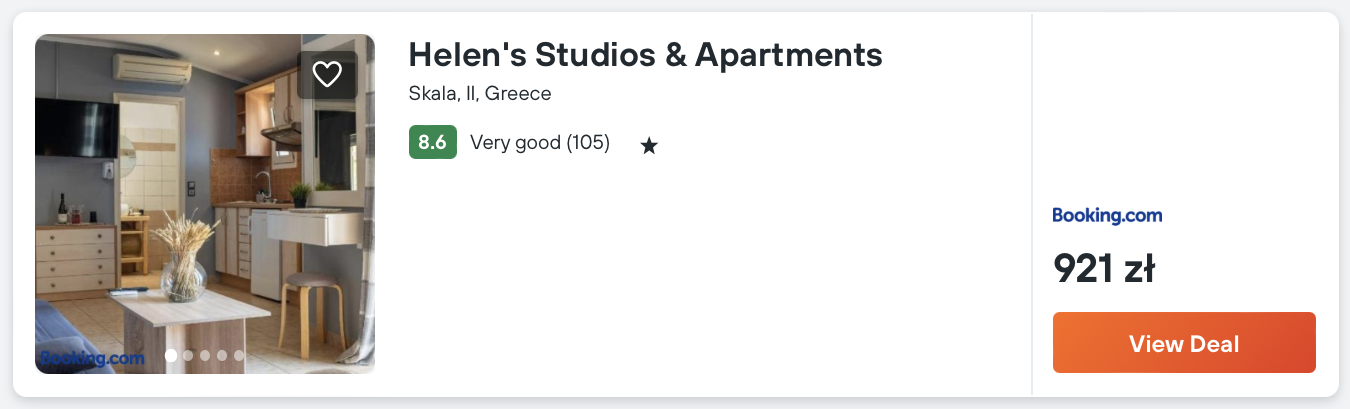
Task: Click the green 8.6 score badge
Action: click(432, 142)
